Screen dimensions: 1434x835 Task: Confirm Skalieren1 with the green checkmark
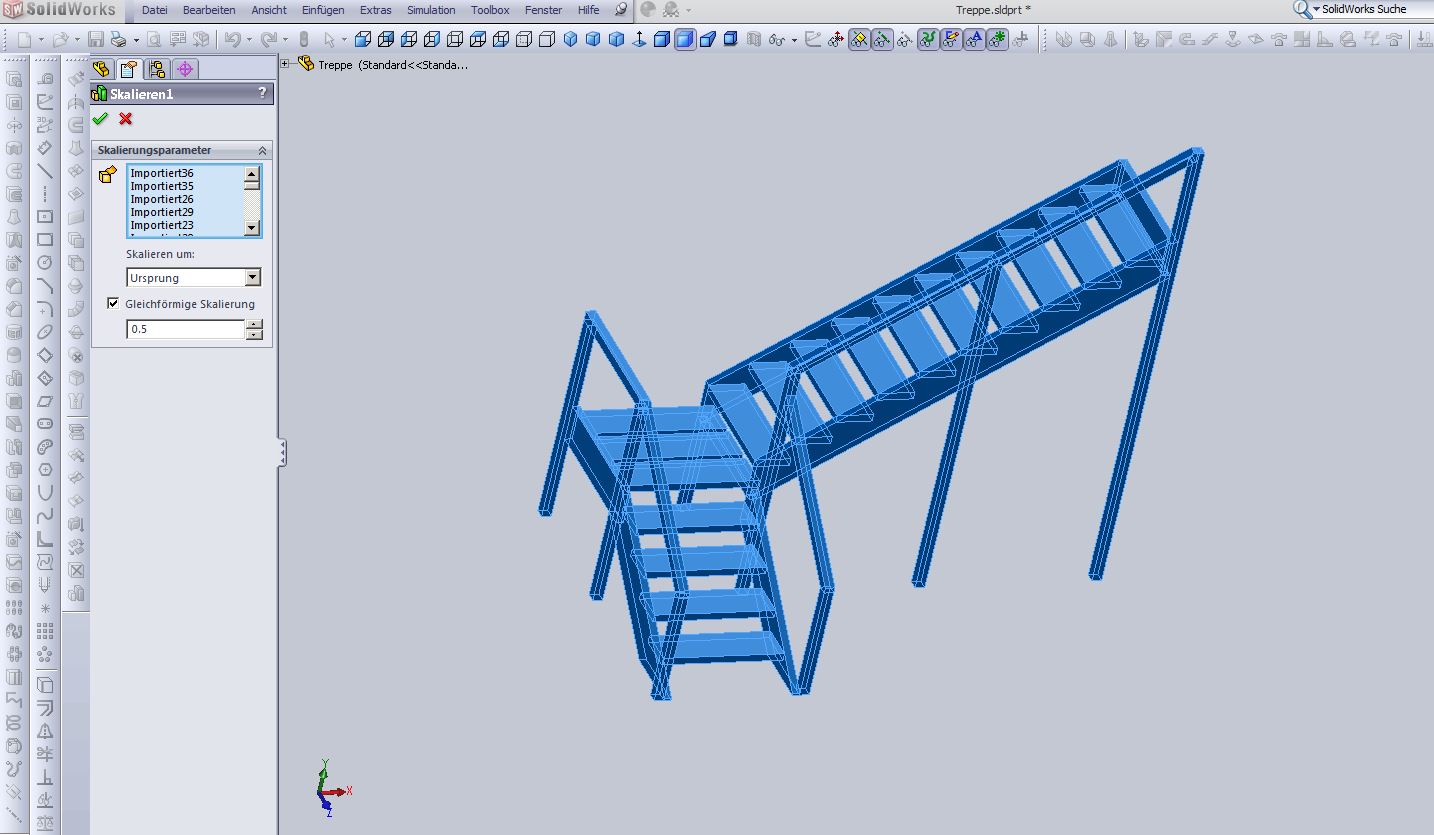click(x=100, y=119)
